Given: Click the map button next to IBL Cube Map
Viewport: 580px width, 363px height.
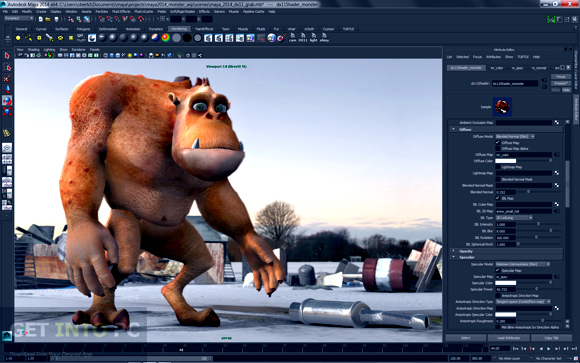Looking at the screenshot, I should click(x=556, y=204).
